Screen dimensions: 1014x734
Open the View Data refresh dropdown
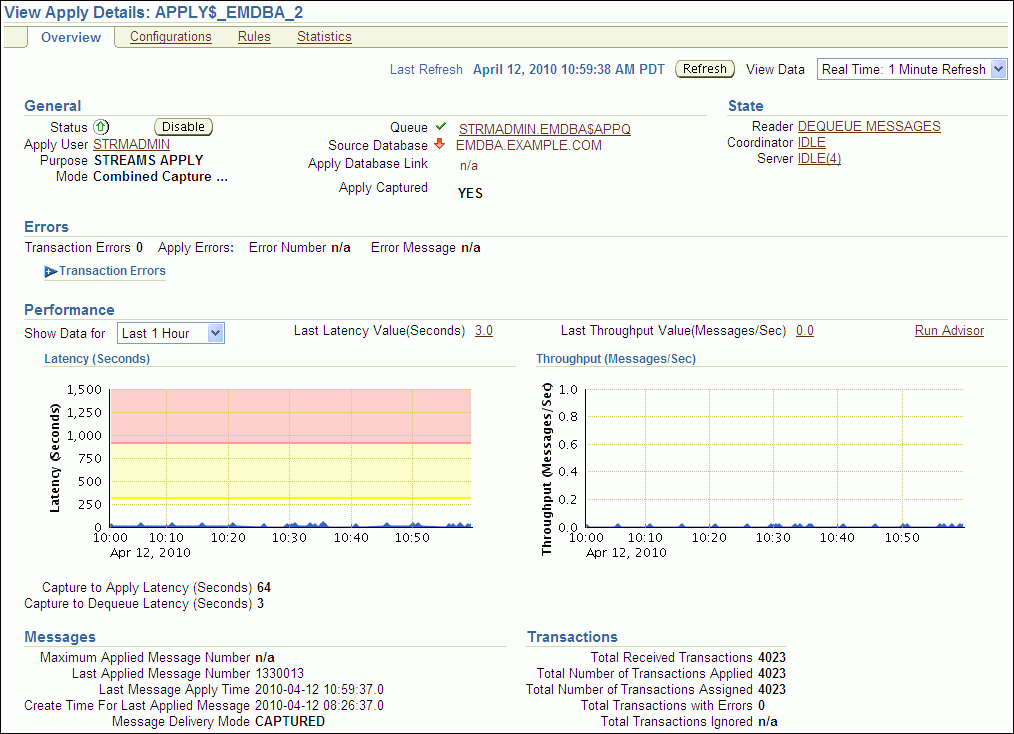click(912, 69)
